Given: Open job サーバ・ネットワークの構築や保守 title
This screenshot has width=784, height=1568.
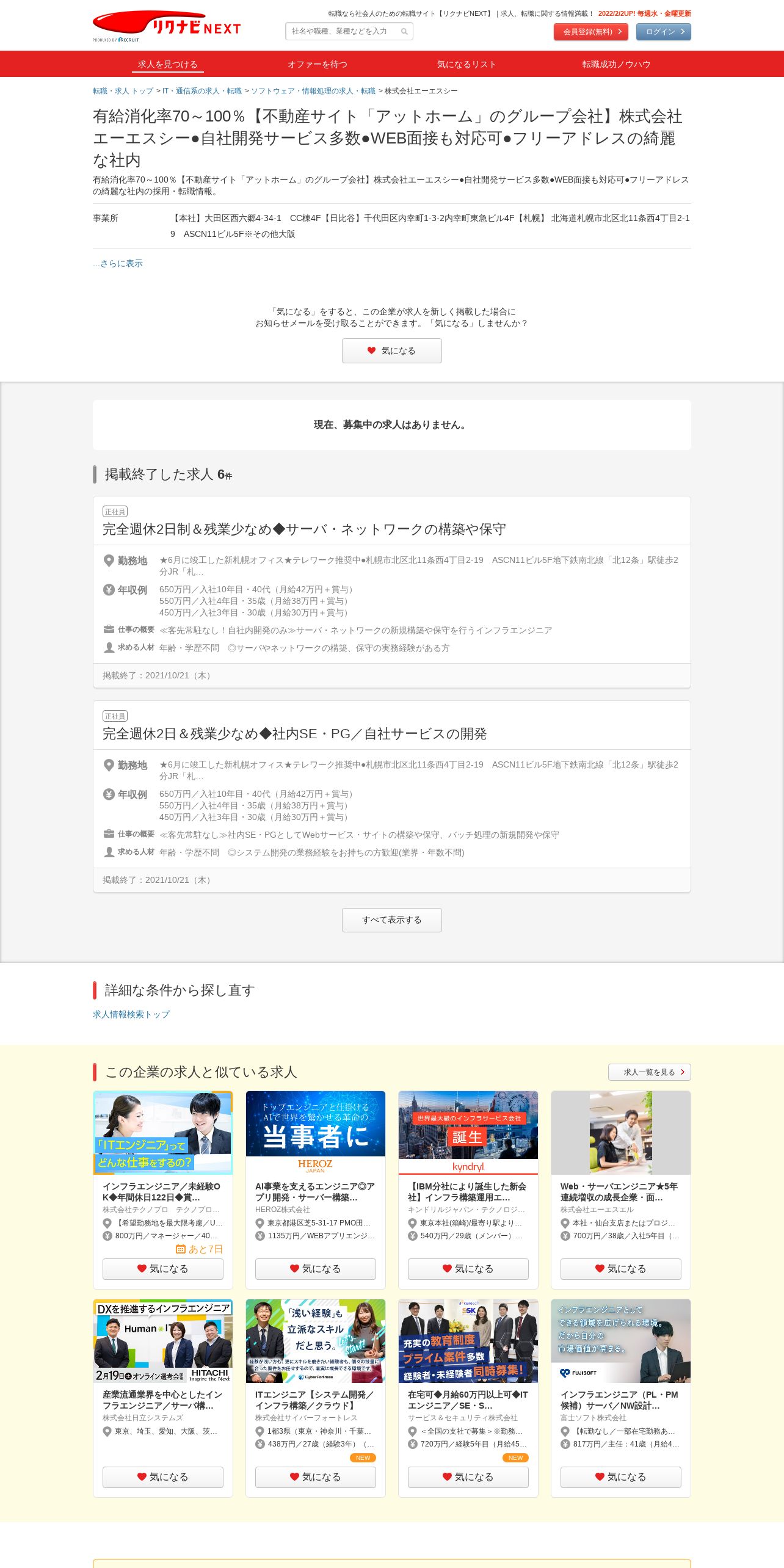Looking at the screenshot, I should (x=304, y=529).
